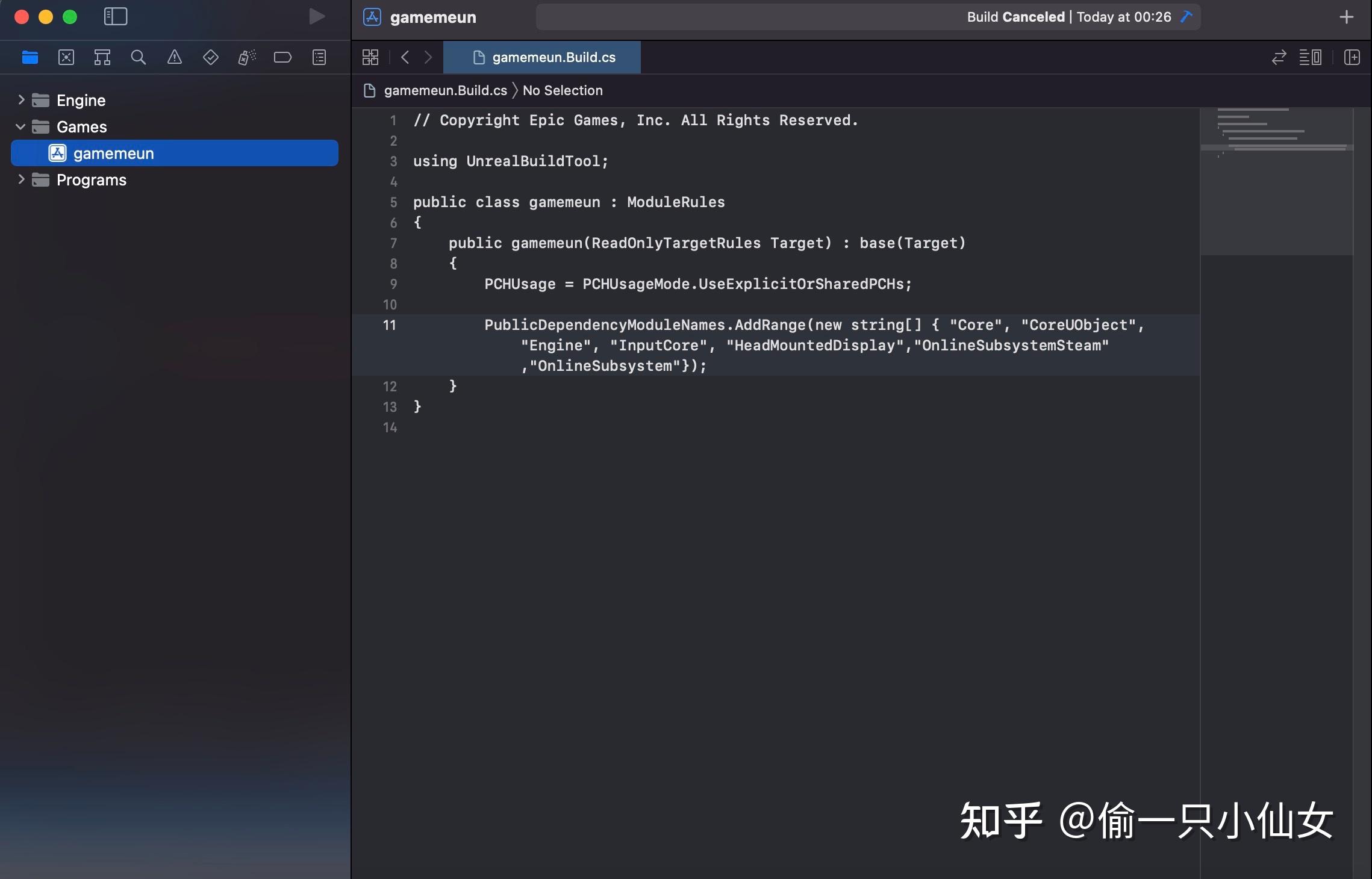This screenshot has width=1372, height=879.
Task: Go back to previous file
Action: tap(405, 57)
